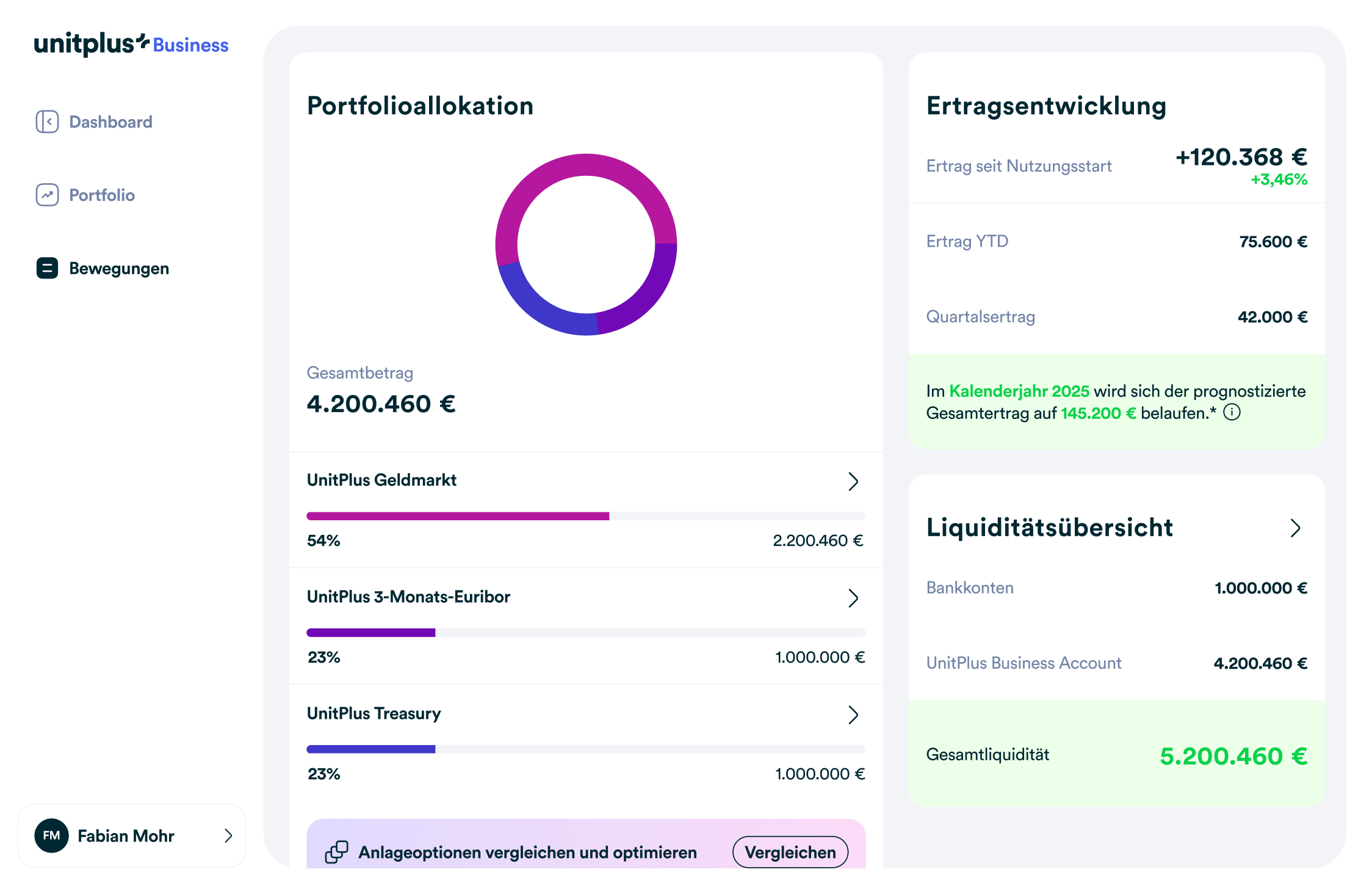Click the Gesamtliquidität label

click(x=987, y=755)
